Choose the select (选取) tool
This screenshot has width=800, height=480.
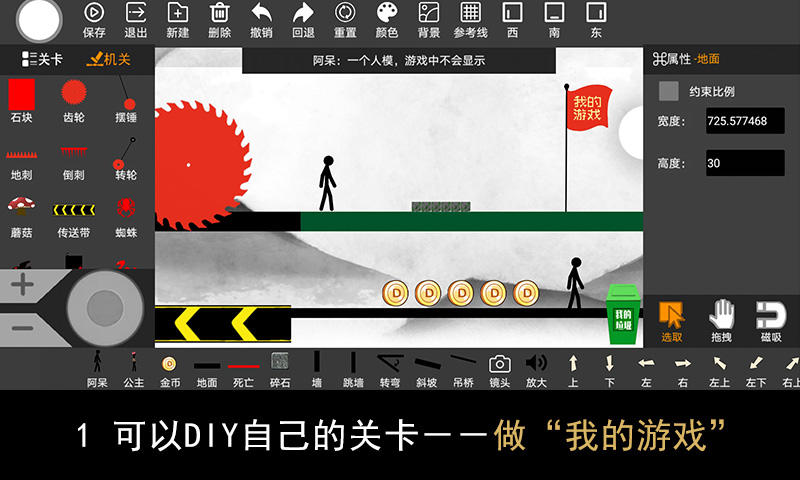click(x=672, y=321)
